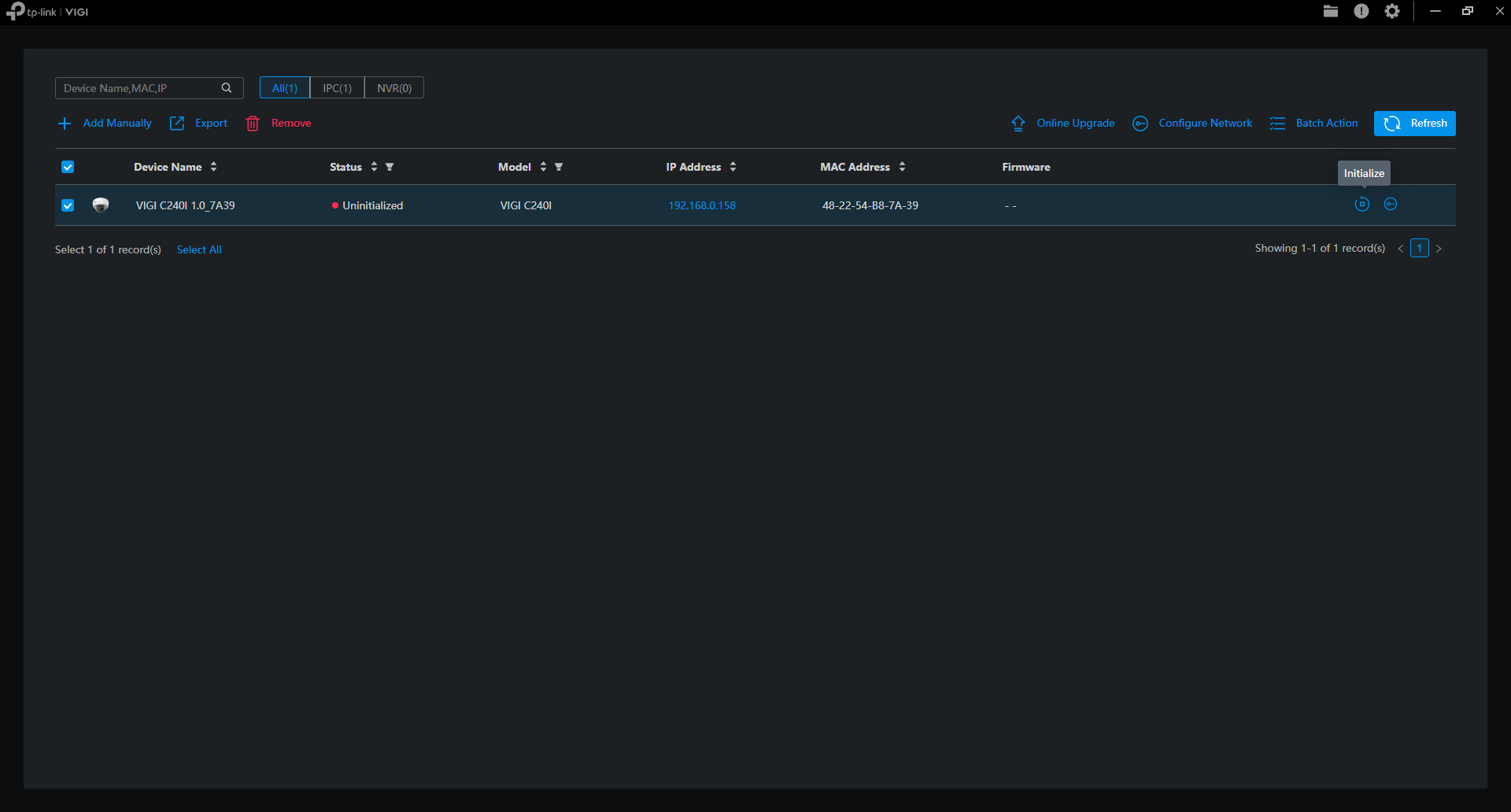Click the Initialize icon for VIGI C240I
Viewport: 1511px width, 812px height.
click(1362, 205)
